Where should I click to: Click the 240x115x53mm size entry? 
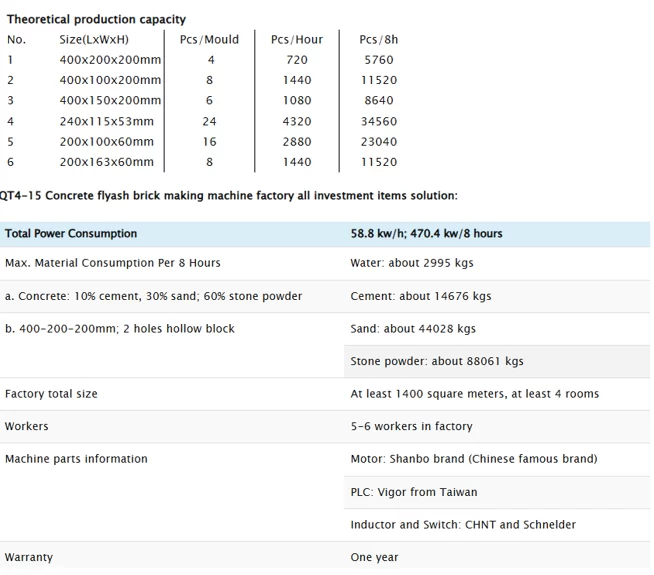pyautogui.click(x=107, y=121)
